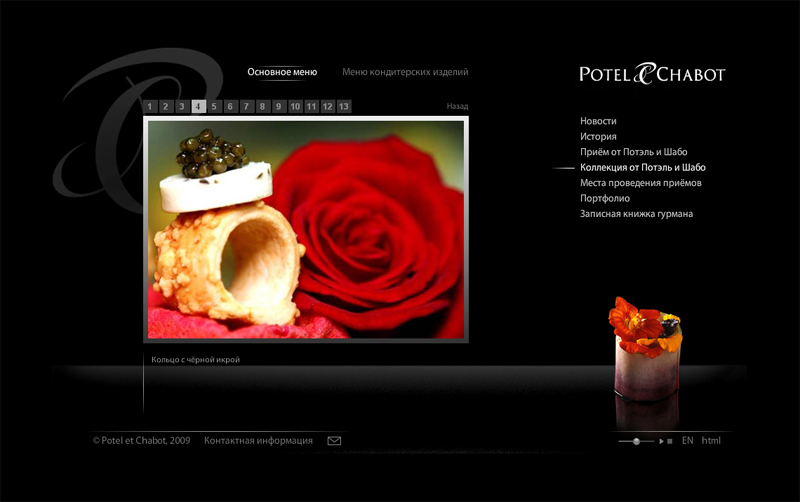The width and height of the screenshot is (800, 502).
Task: Select Места проведения приёмов
Action: point(640,183)
